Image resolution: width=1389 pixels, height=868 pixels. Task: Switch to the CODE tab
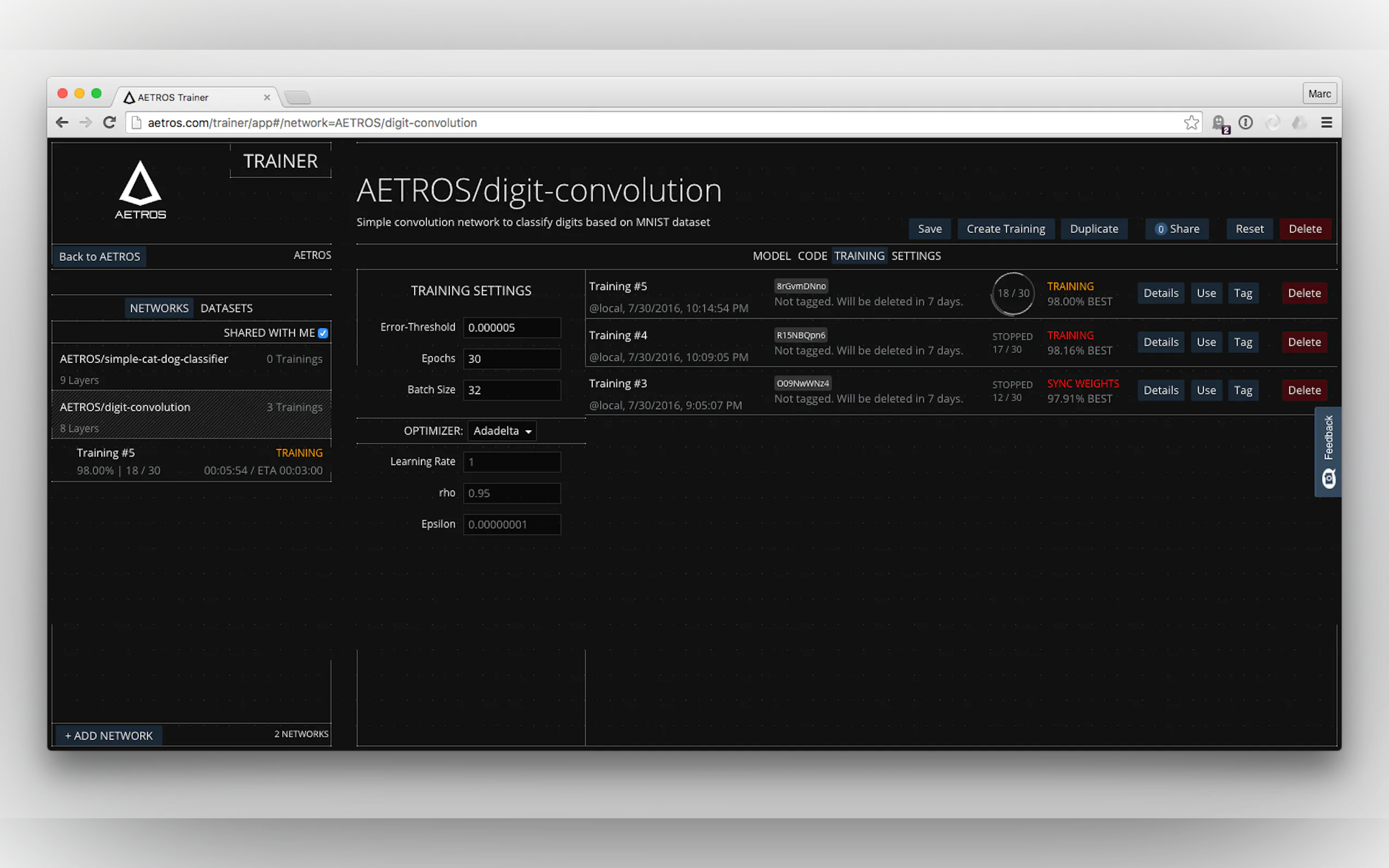(812, 255)
